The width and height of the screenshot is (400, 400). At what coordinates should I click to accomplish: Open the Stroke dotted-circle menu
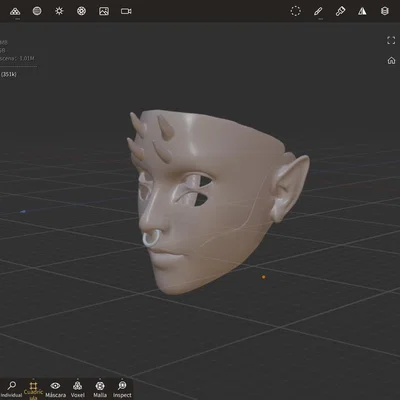[295, 11]
